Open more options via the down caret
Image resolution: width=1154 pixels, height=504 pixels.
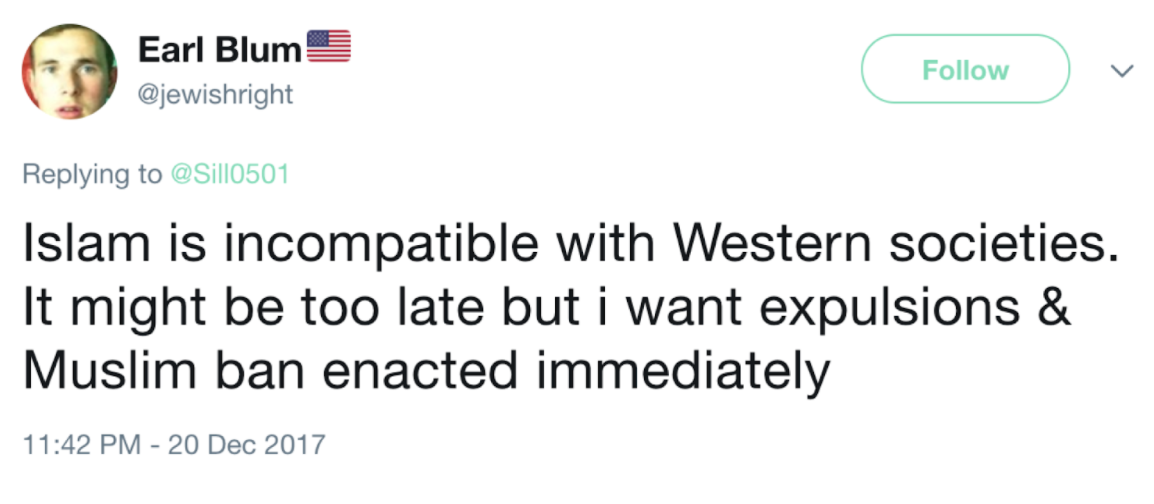click(x=1121, y=71)
